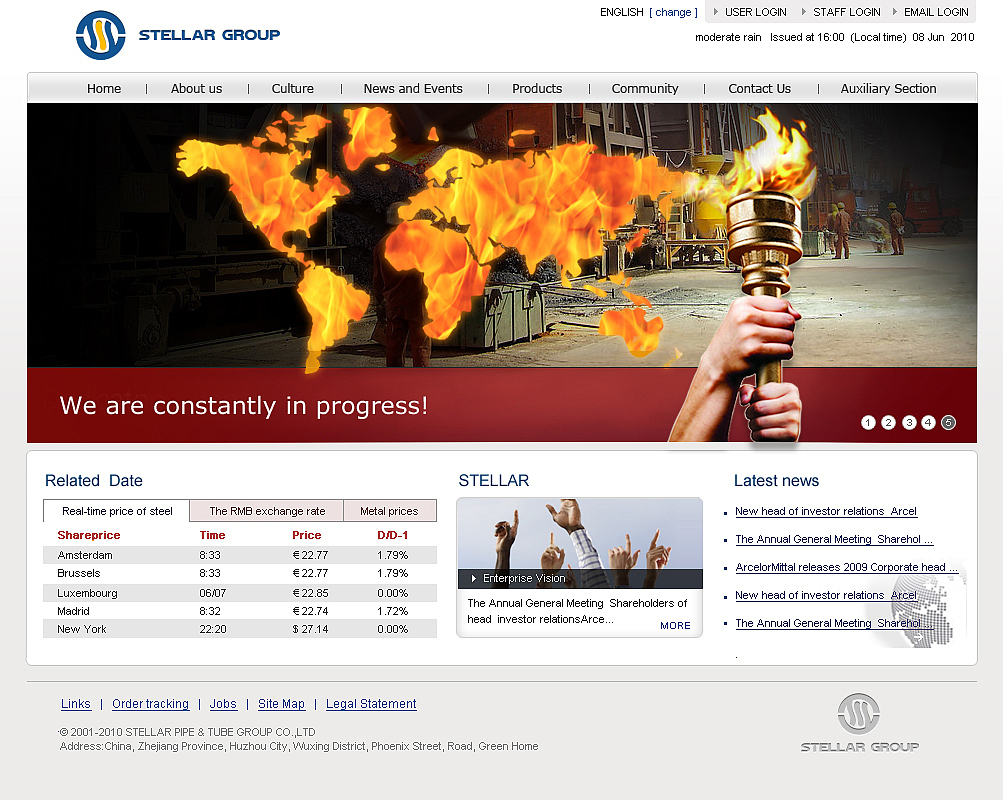
Task: Click the New York shareprice row
Action: tap(240, 629)
